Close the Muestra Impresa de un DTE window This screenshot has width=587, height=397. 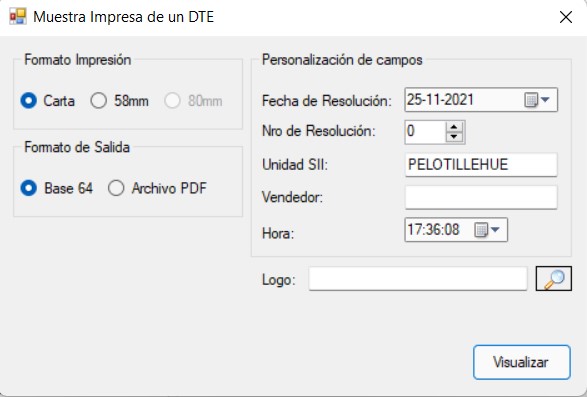coord(566,17)
